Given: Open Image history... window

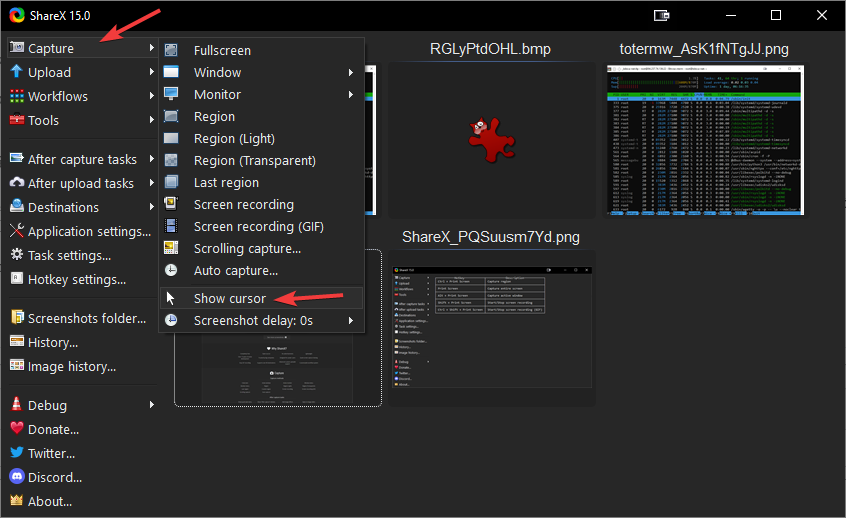Looking at the screenshot, I should coord(72,366).
